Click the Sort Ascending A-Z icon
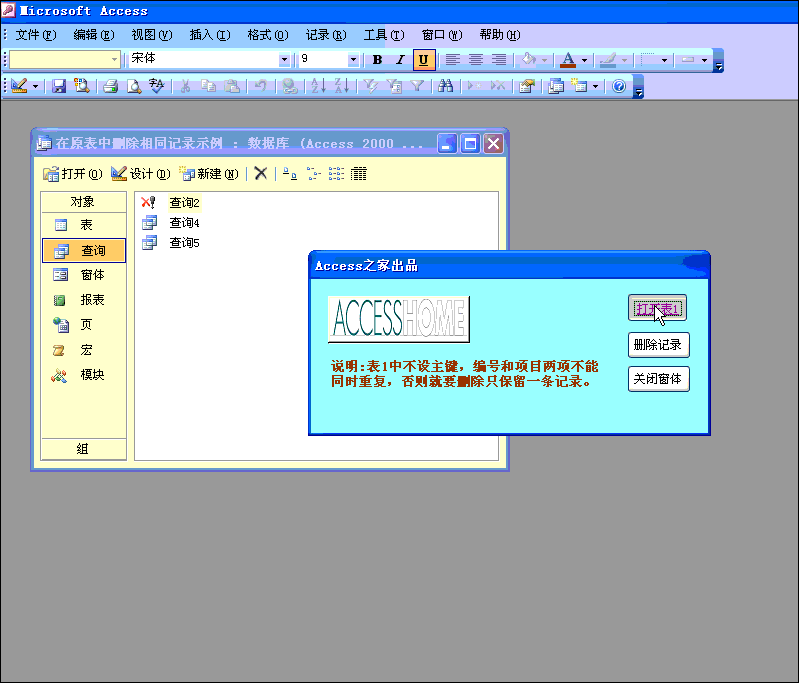Viewport: 799px width, 683px height. click(318, 86)
